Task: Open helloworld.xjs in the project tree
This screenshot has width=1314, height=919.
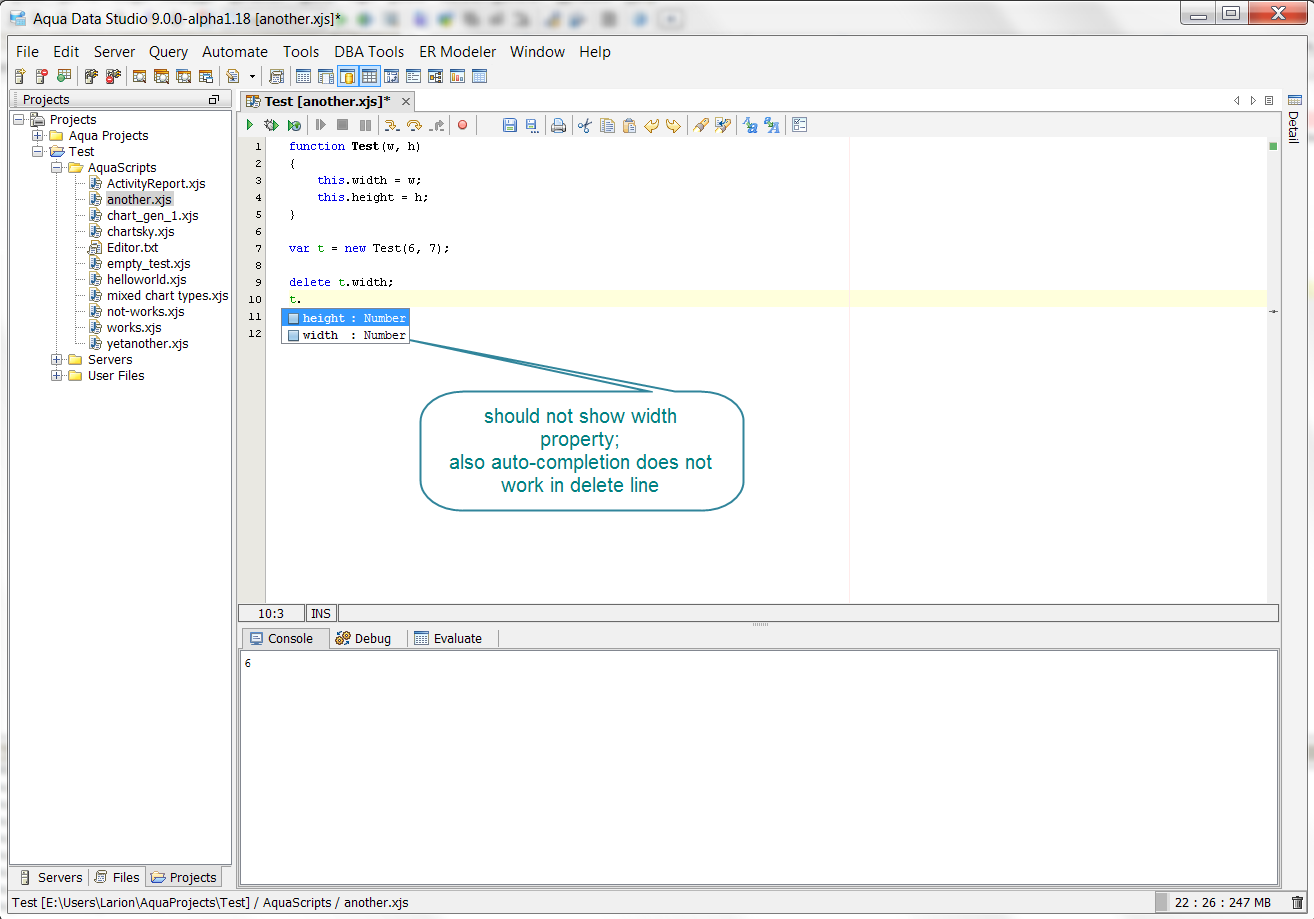Action: [x=147, y=280]
